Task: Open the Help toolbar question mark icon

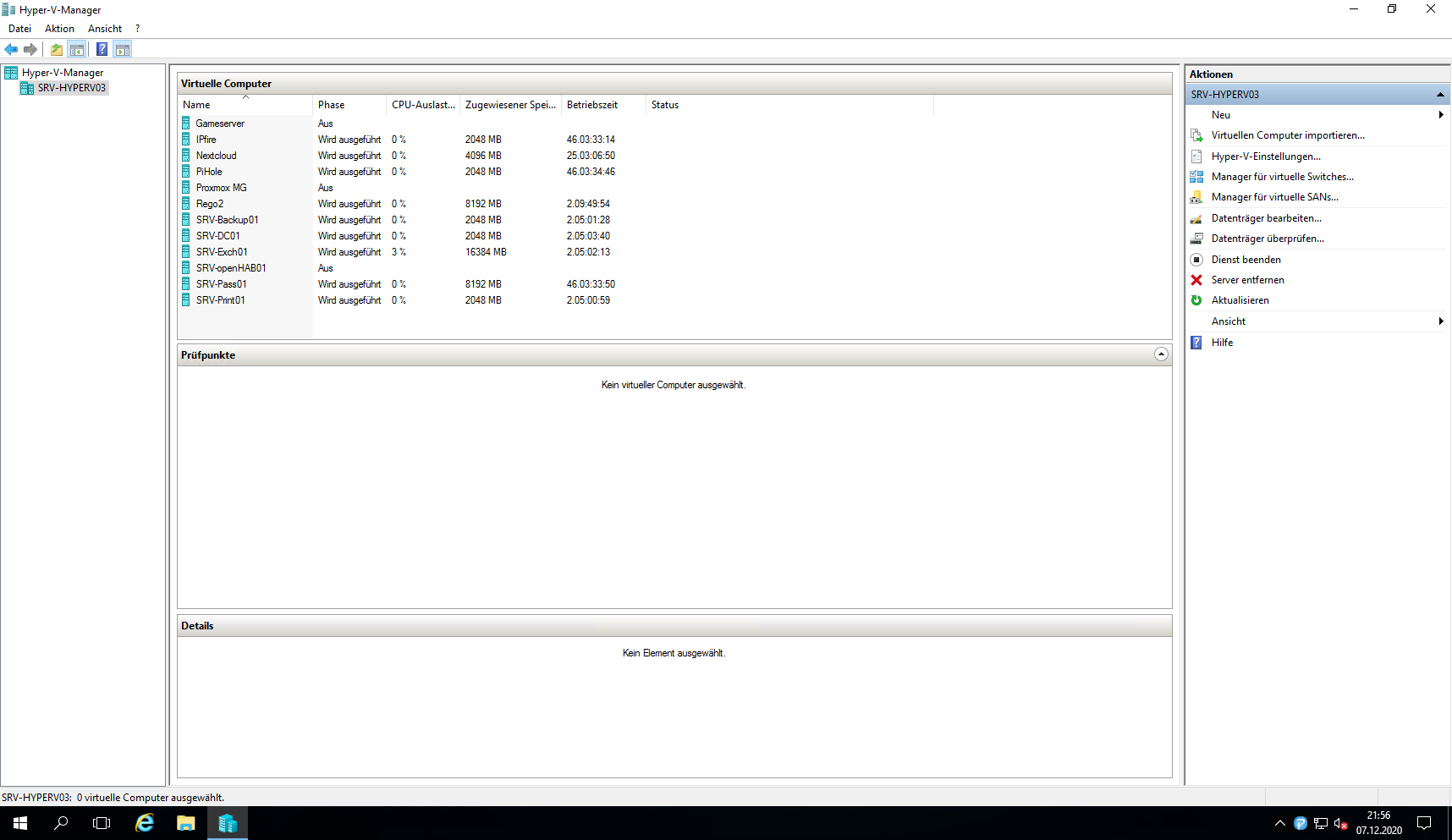Action: coord(102,49)
